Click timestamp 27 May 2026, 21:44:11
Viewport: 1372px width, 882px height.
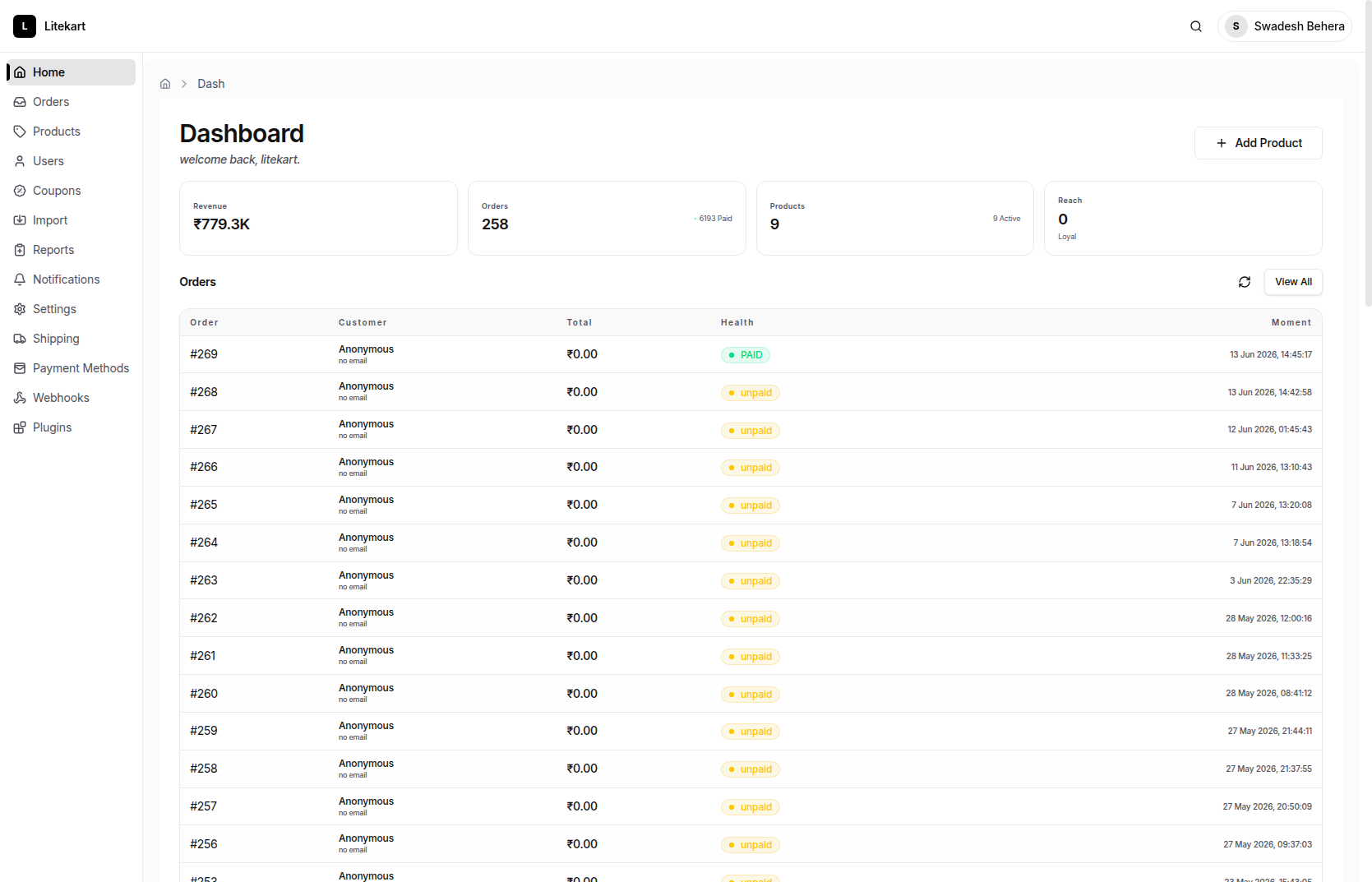[x=1269, y=731]
